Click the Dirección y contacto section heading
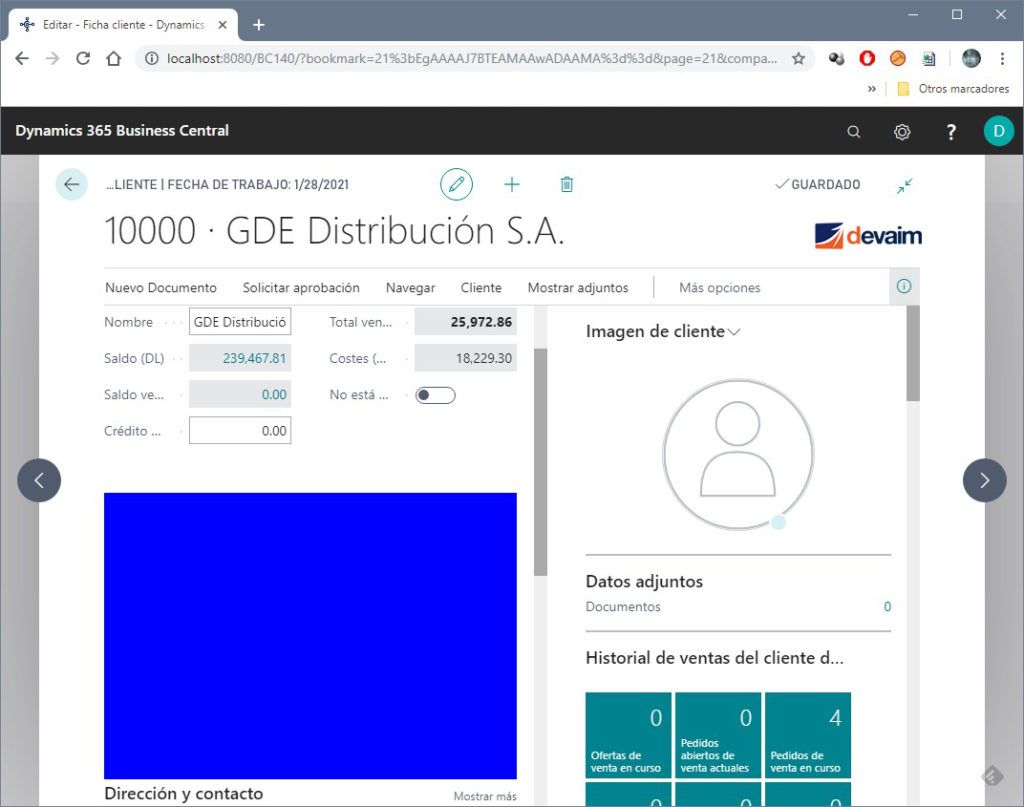1024x807 pixels. point(184,793)
